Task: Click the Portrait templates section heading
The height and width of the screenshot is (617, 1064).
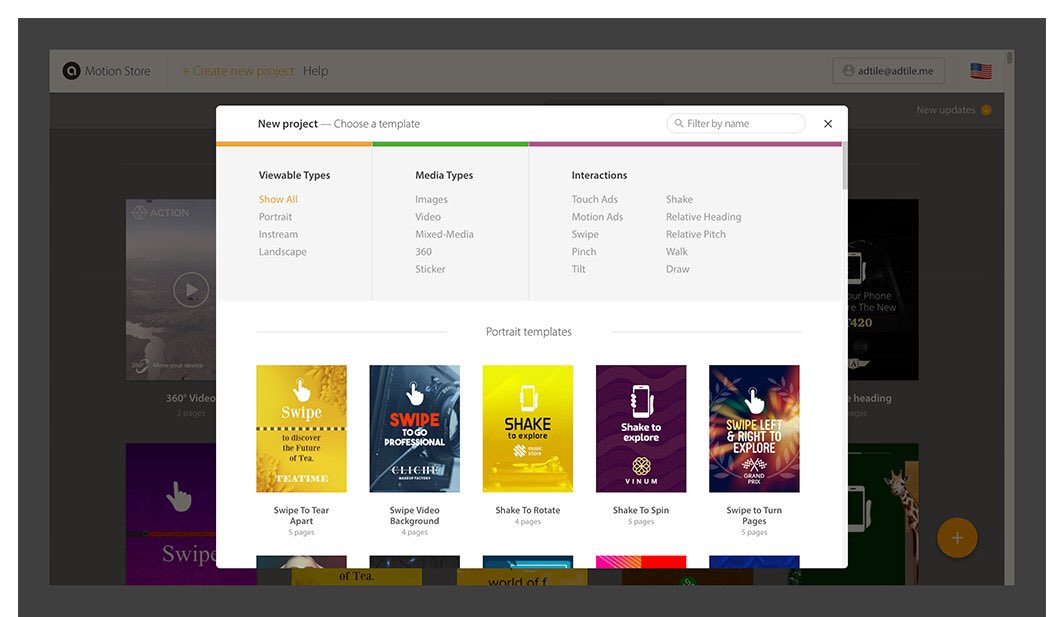Action: (x=529, y=332)
